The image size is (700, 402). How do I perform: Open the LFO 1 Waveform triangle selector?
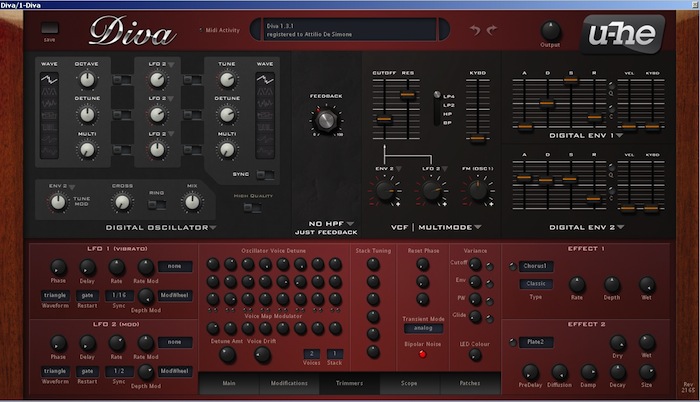pyautogui.click(x=55, y=295)
